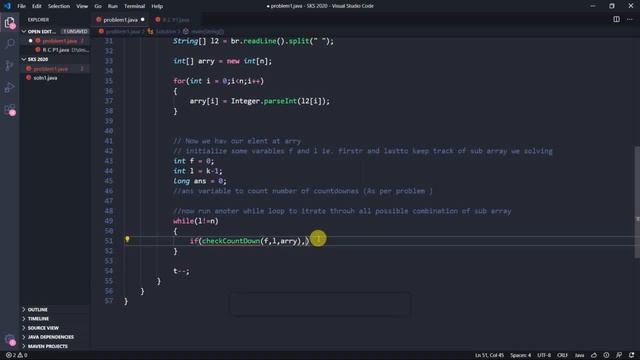This screenshot has width=640, height=360.
Task: Open the Source Control view
Action: click(x=9, y=65)
